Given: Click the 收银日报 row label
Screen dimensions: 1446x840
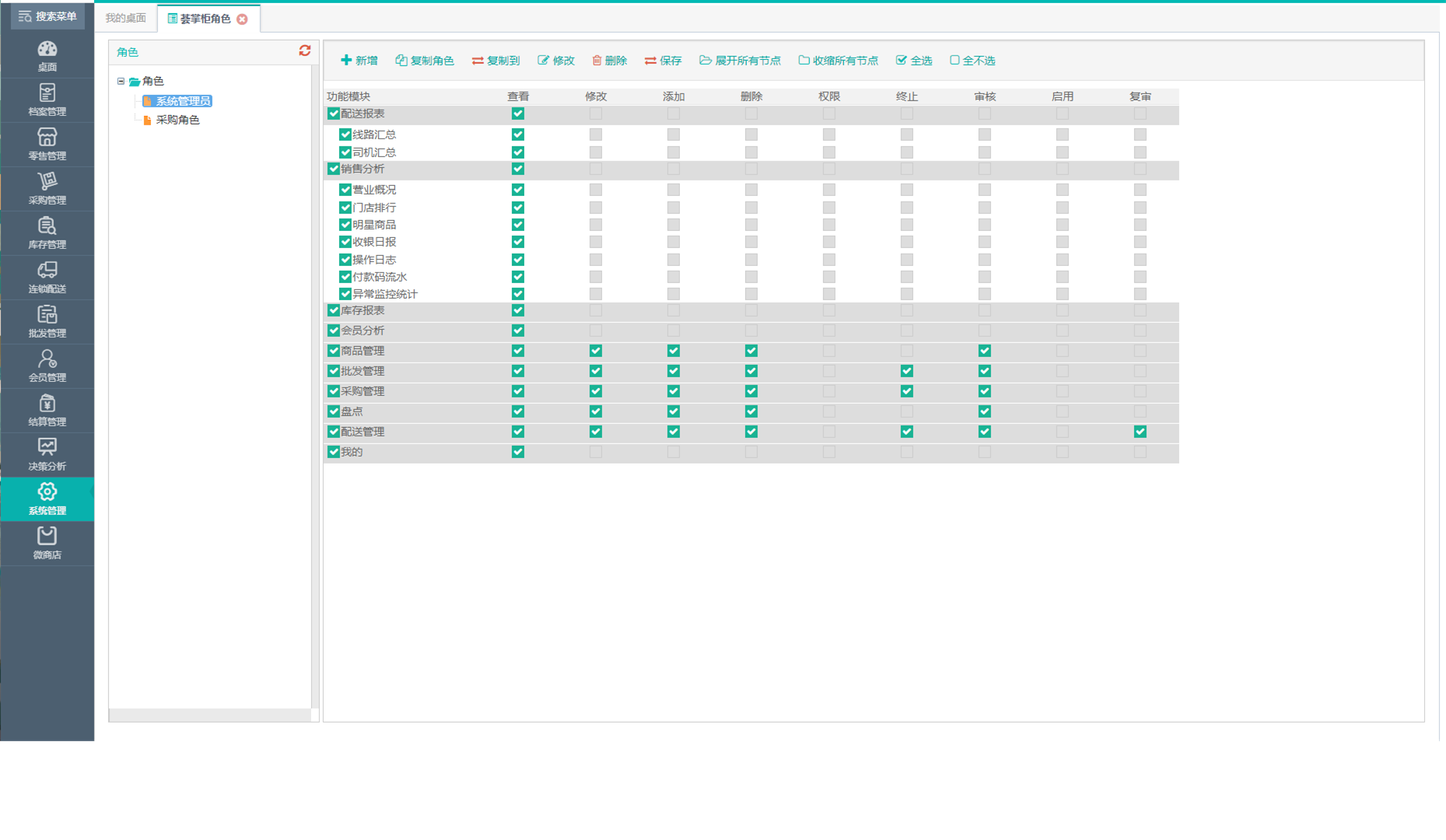Looking at the screenshot, I should point(374,242).
